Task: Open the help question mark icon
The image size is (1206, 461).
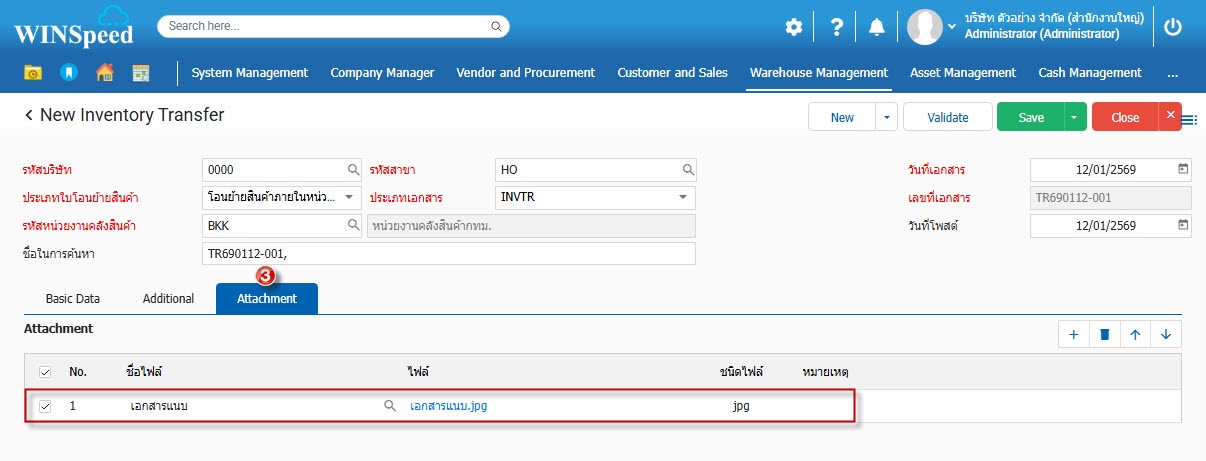Action: (836, 27)
